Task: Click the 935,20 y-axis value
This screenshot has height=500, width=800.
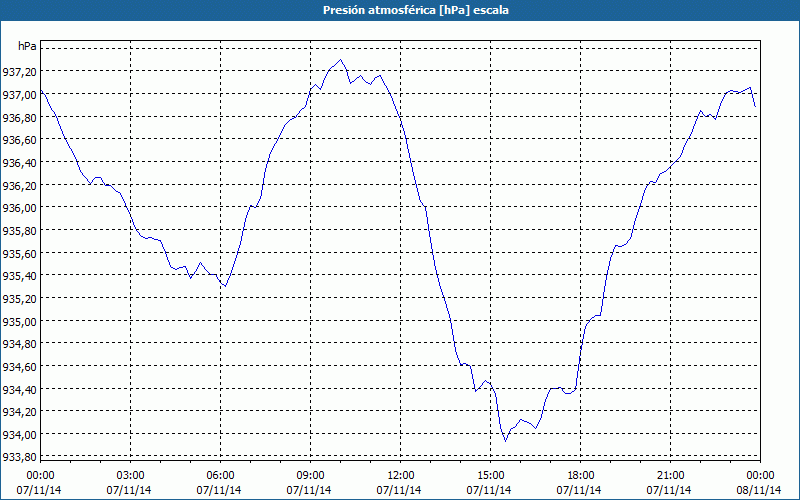Action: (x=19, y=299)
